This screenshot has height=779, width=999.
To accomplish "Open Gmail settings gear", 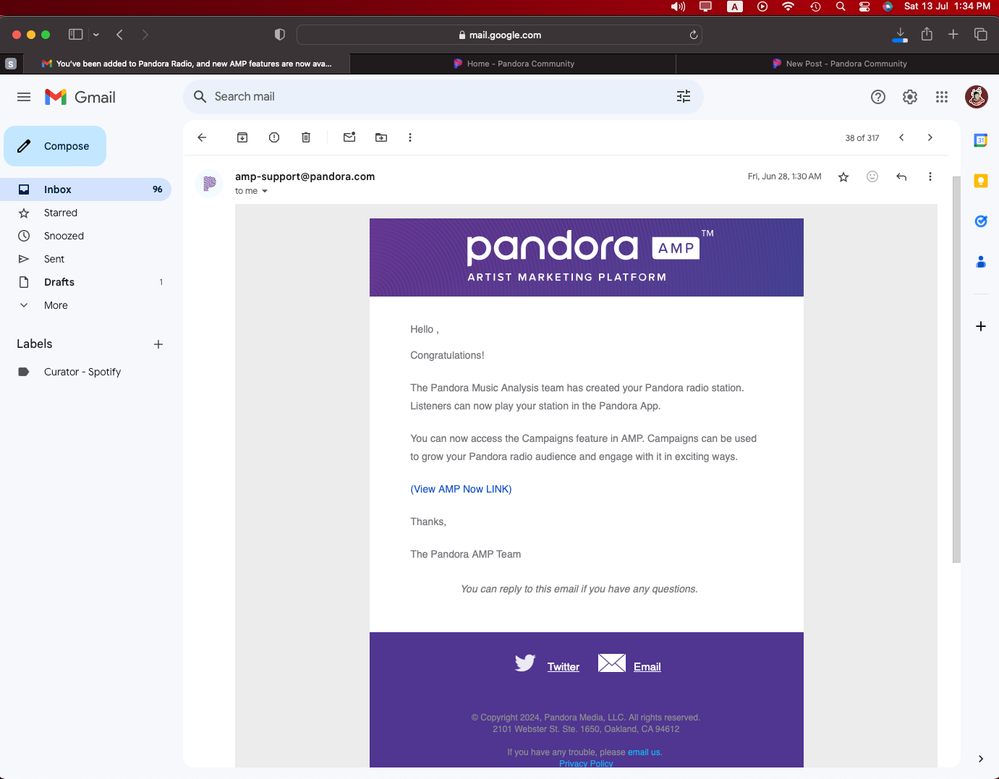I will click(910, 97).
